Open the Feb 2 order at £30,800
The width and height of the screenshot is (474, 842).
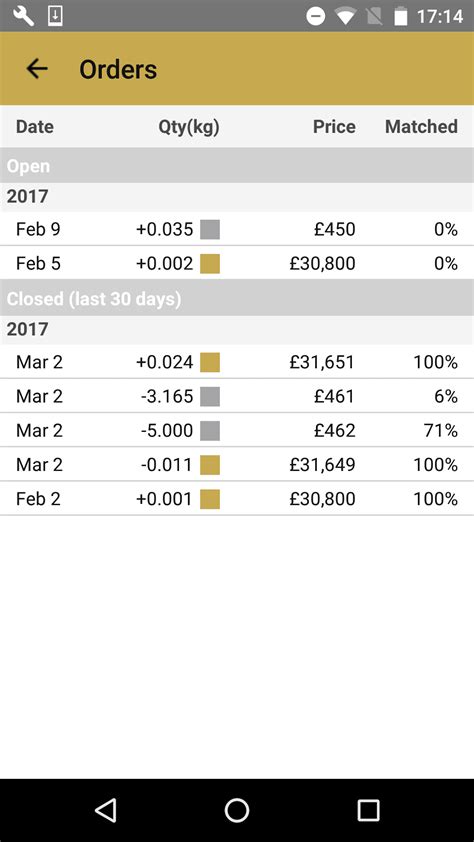click(x=237, y=499)
